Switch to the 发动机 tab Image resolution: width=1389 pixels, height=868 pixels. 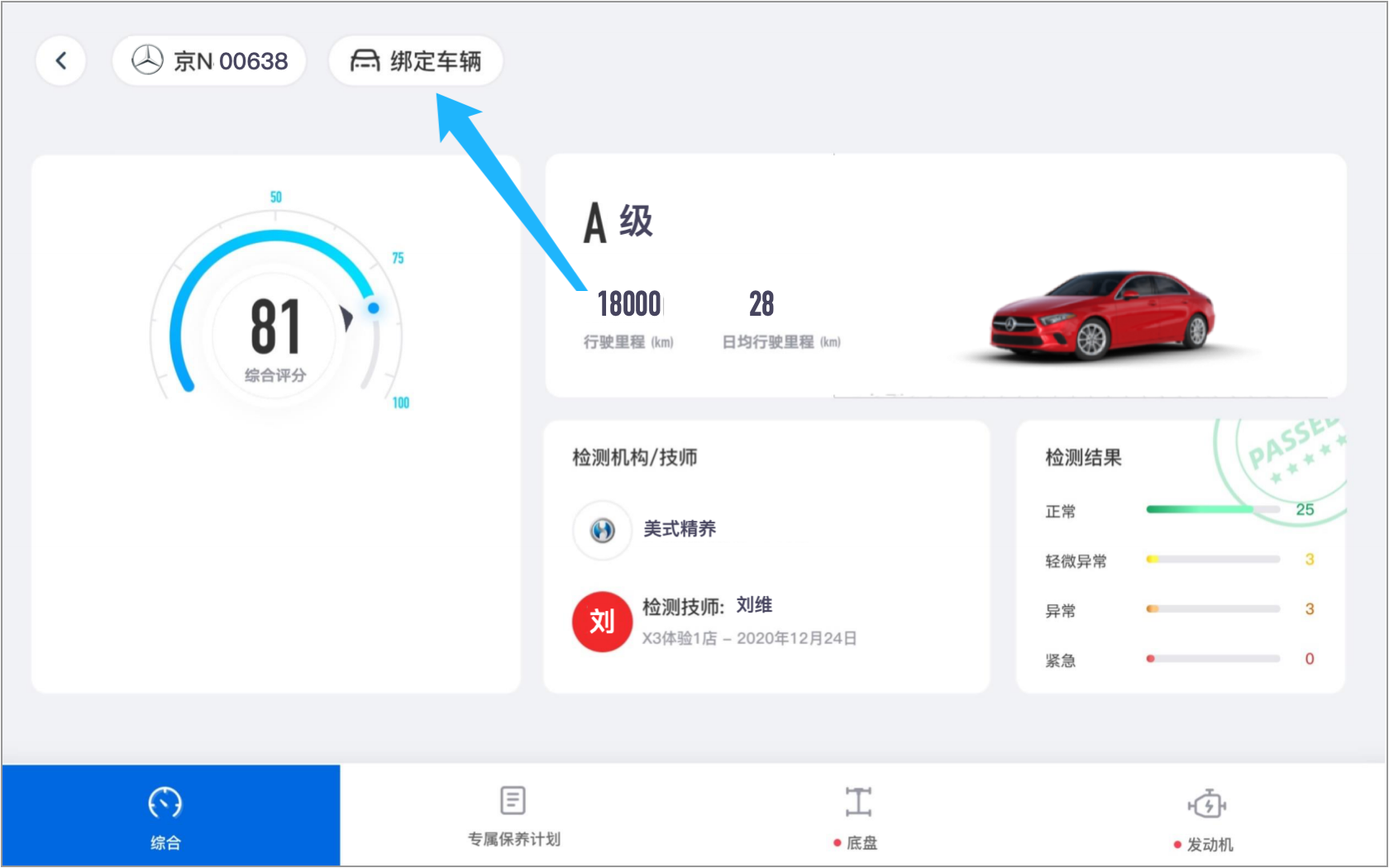point(1207,815)
